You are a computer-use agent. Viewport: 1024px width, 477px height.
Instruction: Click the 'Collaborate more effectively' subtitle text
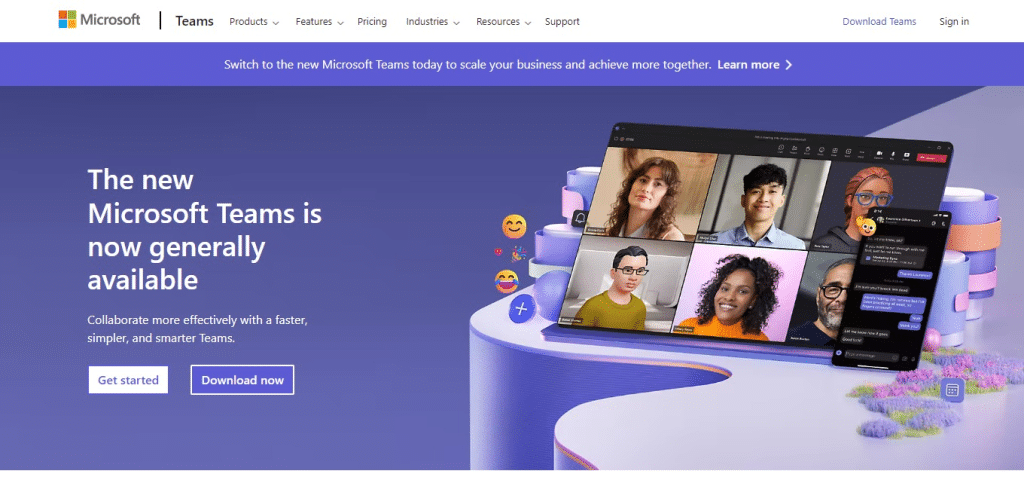click(x=197, y=329)
